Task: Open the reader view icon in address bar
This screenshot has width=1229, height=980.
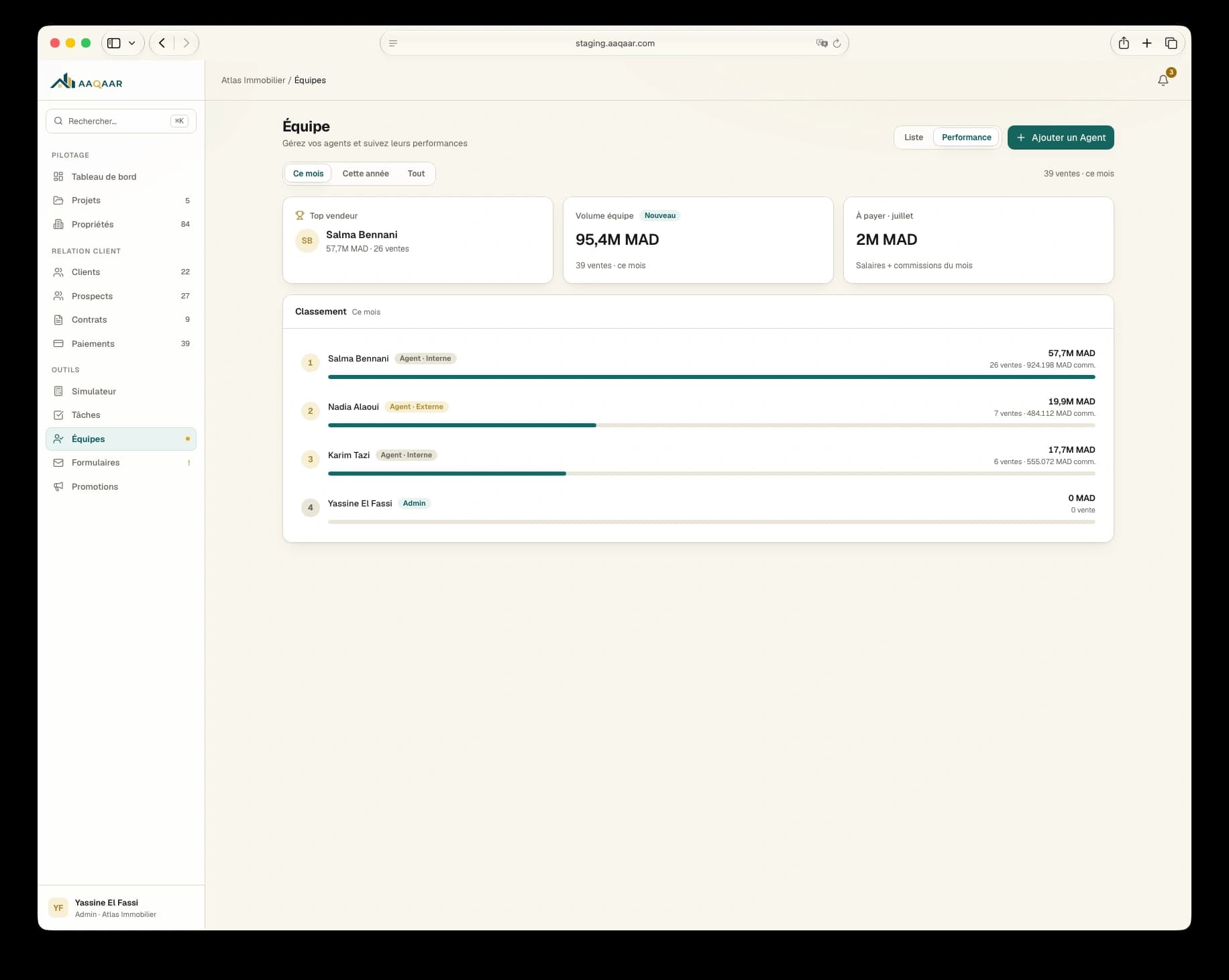Action: tap(393, 43)
